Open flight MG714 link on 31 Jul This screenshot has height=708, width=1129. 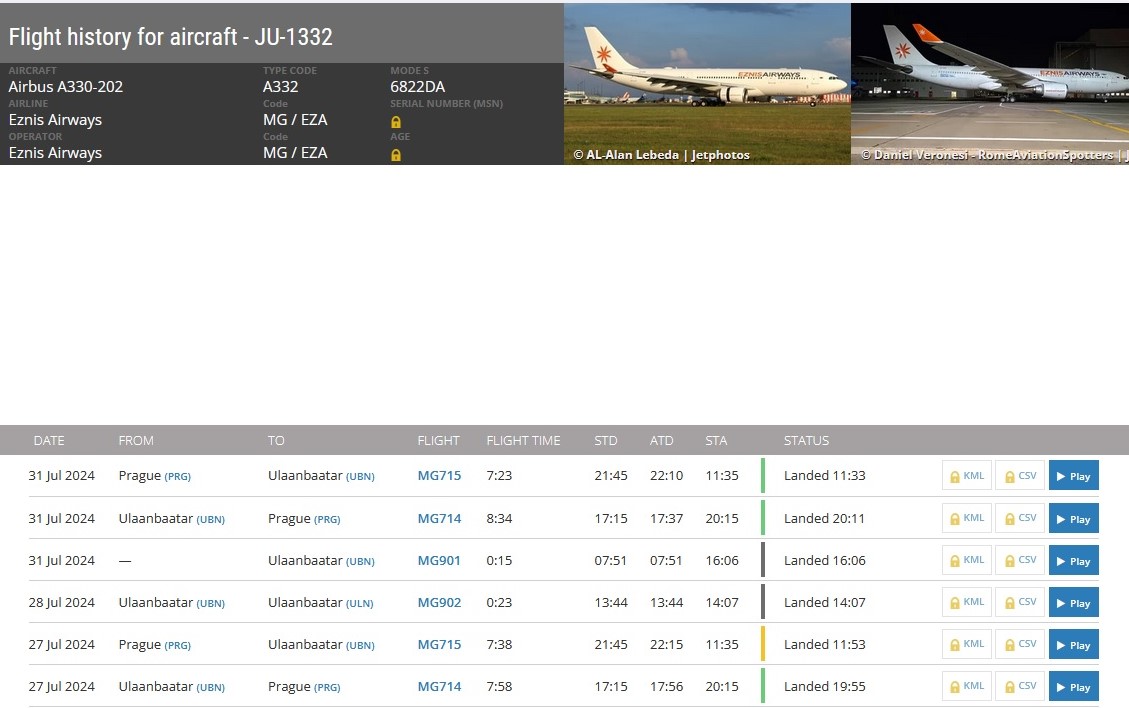click(439, 519)
